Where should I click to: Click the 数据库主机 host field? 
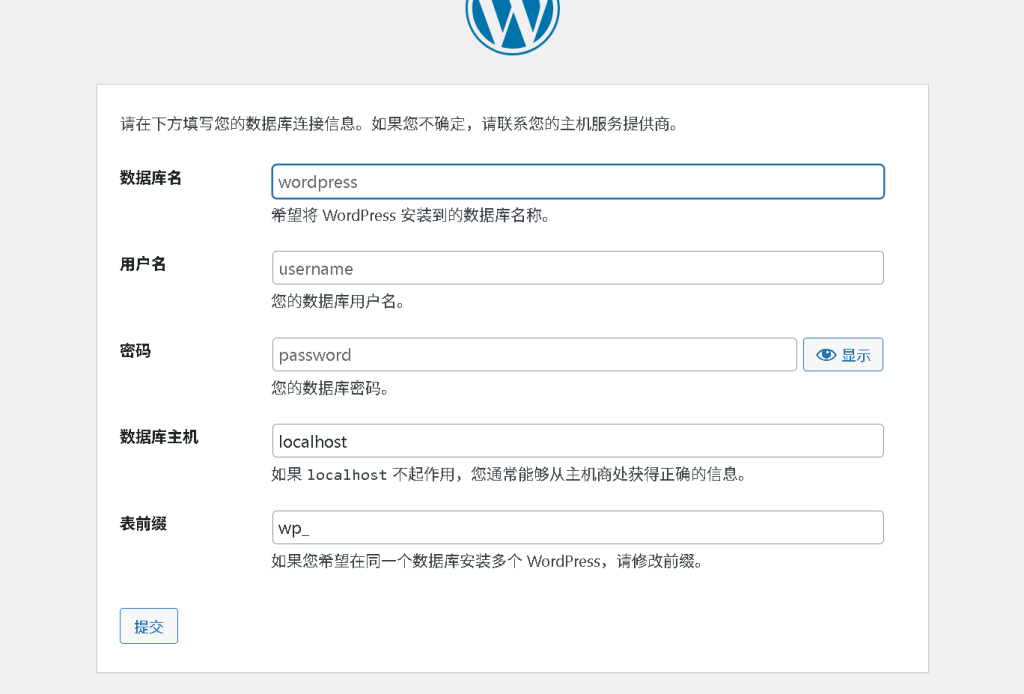(578, 440)
